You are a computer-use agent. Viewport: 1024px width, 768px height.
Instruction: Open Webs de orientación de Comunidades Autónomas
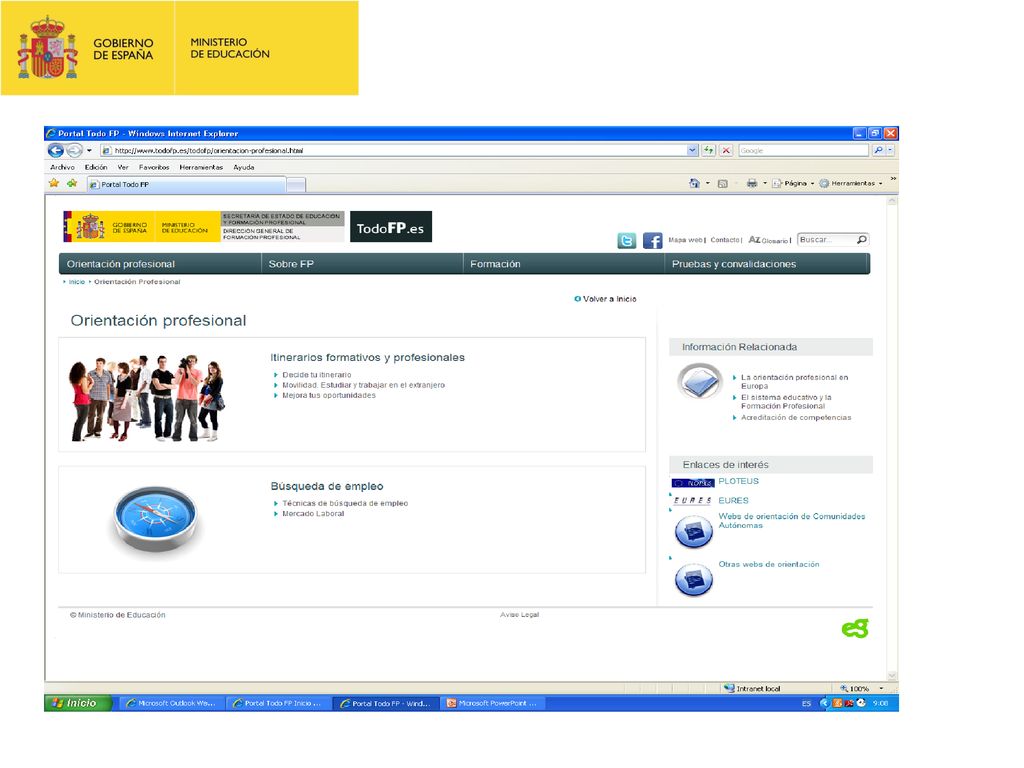point(792,520)
